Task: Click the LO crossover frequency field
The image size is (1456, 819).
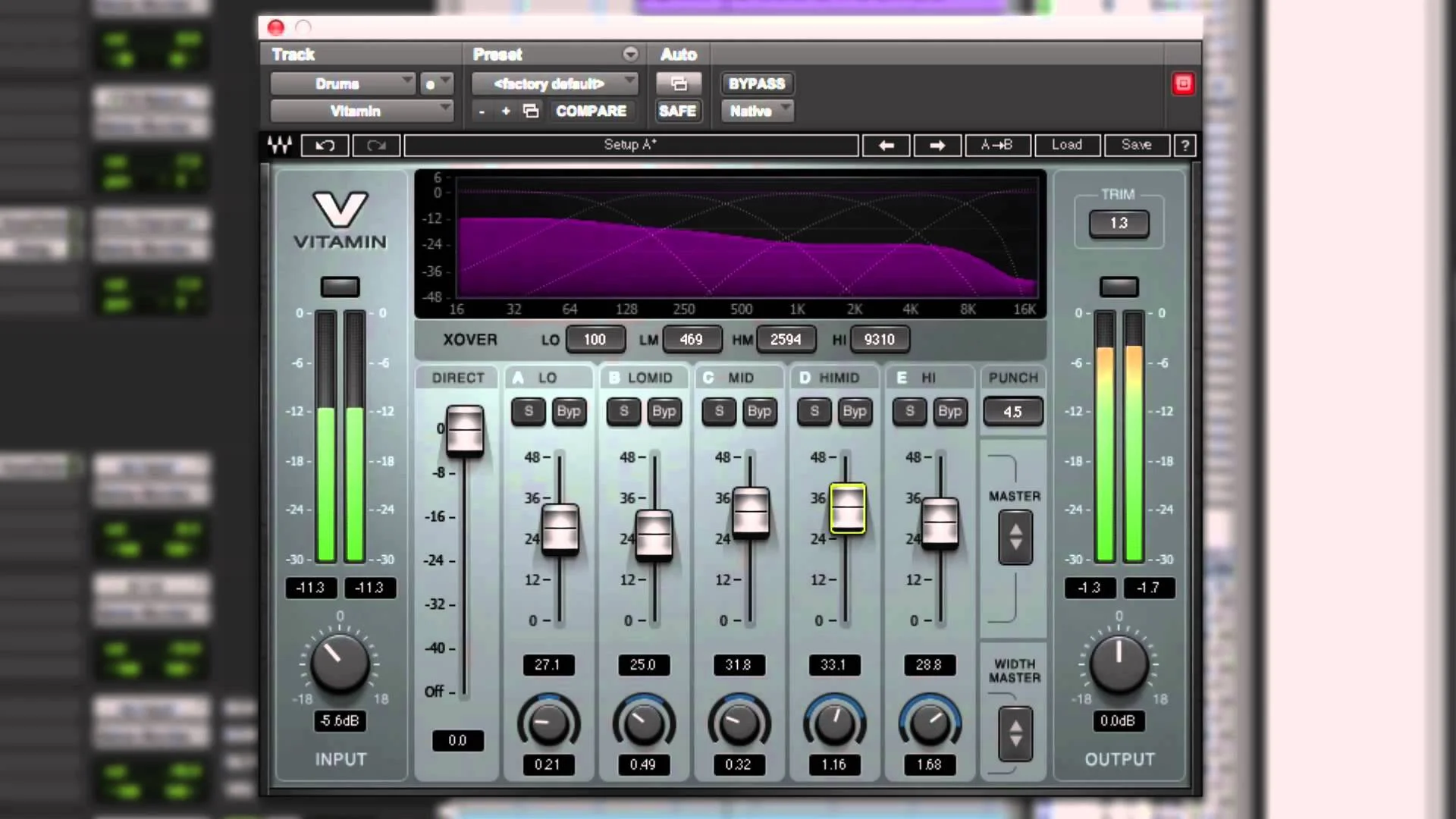Action: pyautogui.click(x=595, y=340)
